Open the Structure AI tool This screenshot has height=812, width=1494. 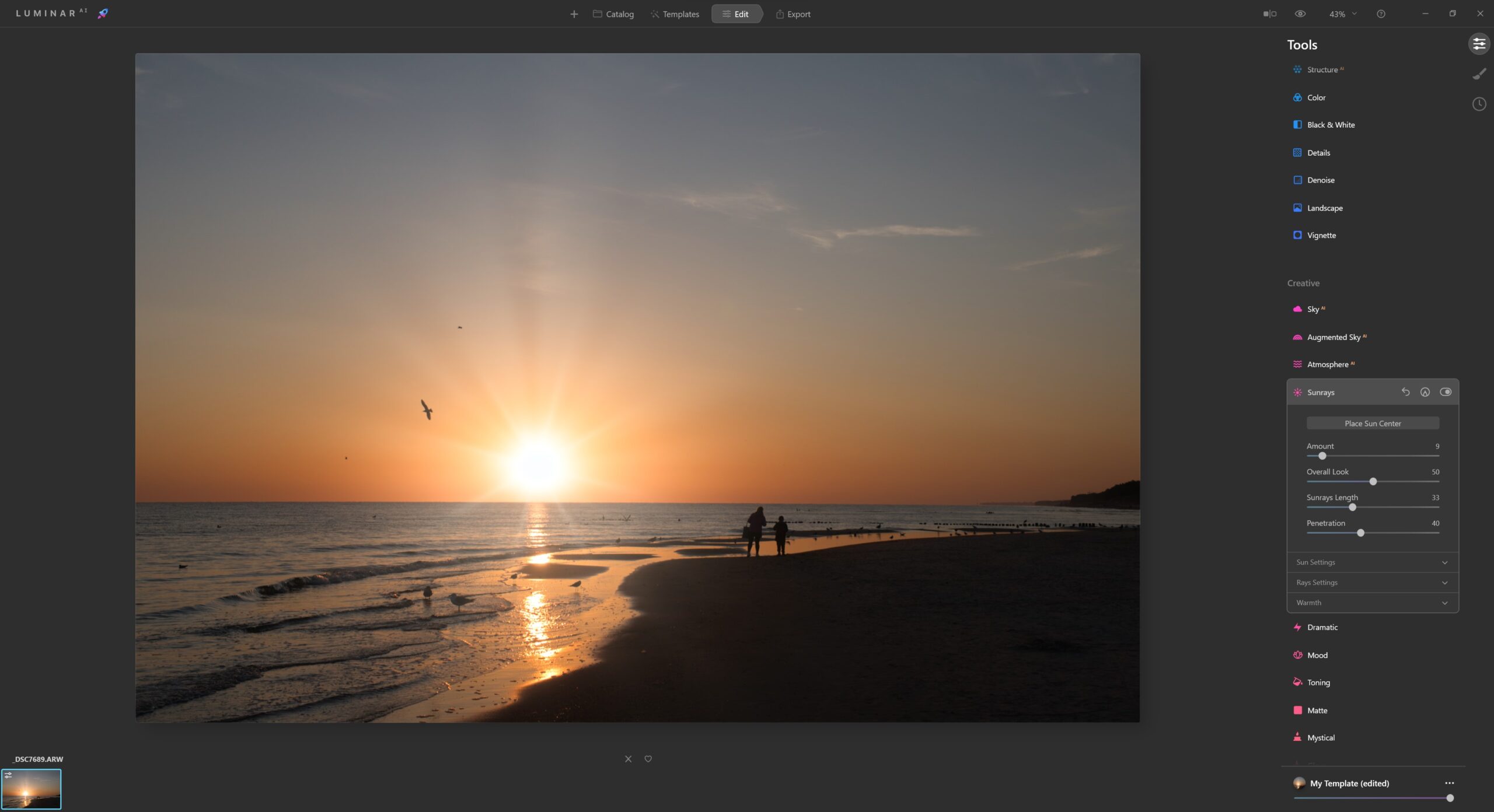(x=1318, y=69)
